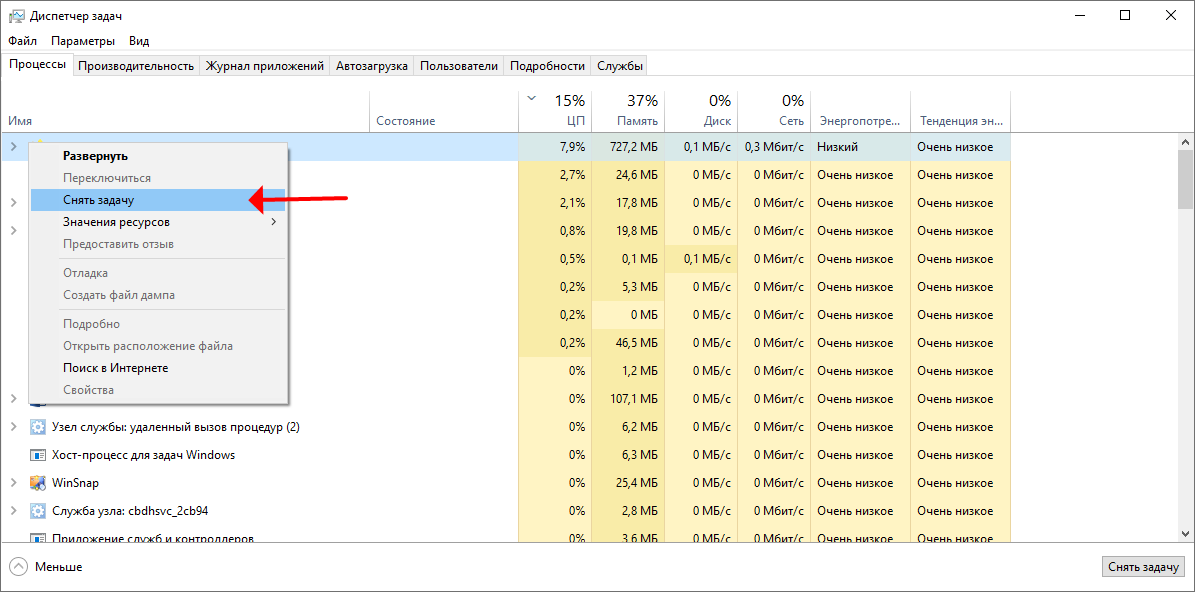The image size is (1195, 592).
Task: Click the 25,4 МБ memory cell of WinSnap
Action: pos(628,483)
